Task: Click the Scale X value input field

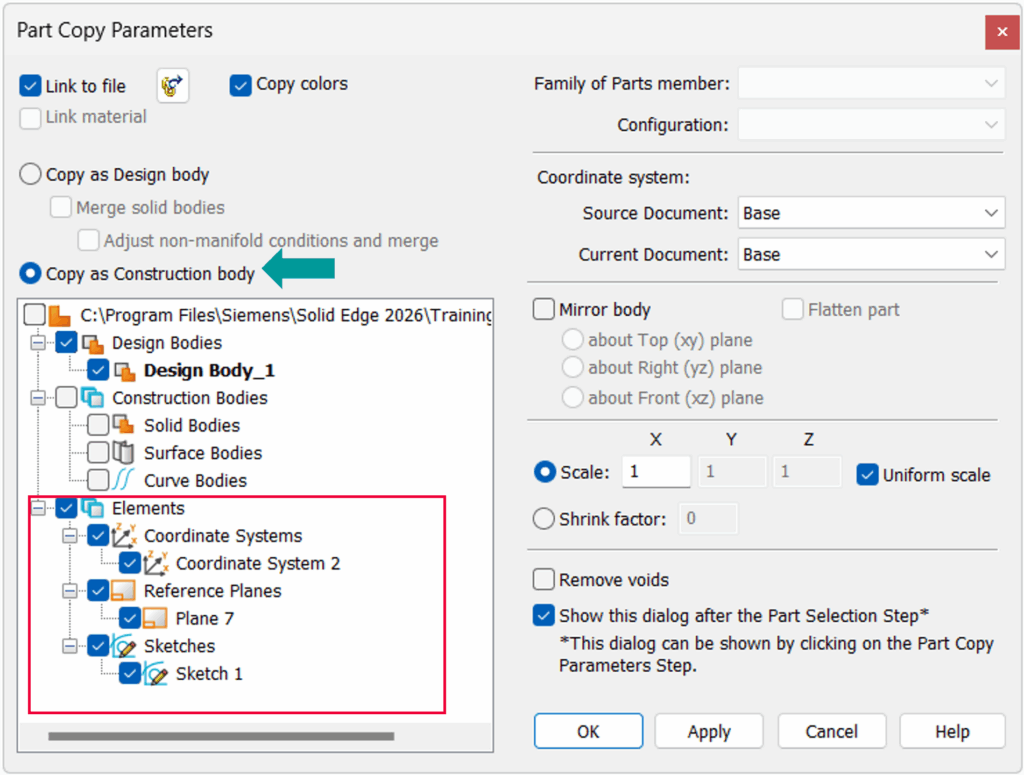Action: click(656, 472)
